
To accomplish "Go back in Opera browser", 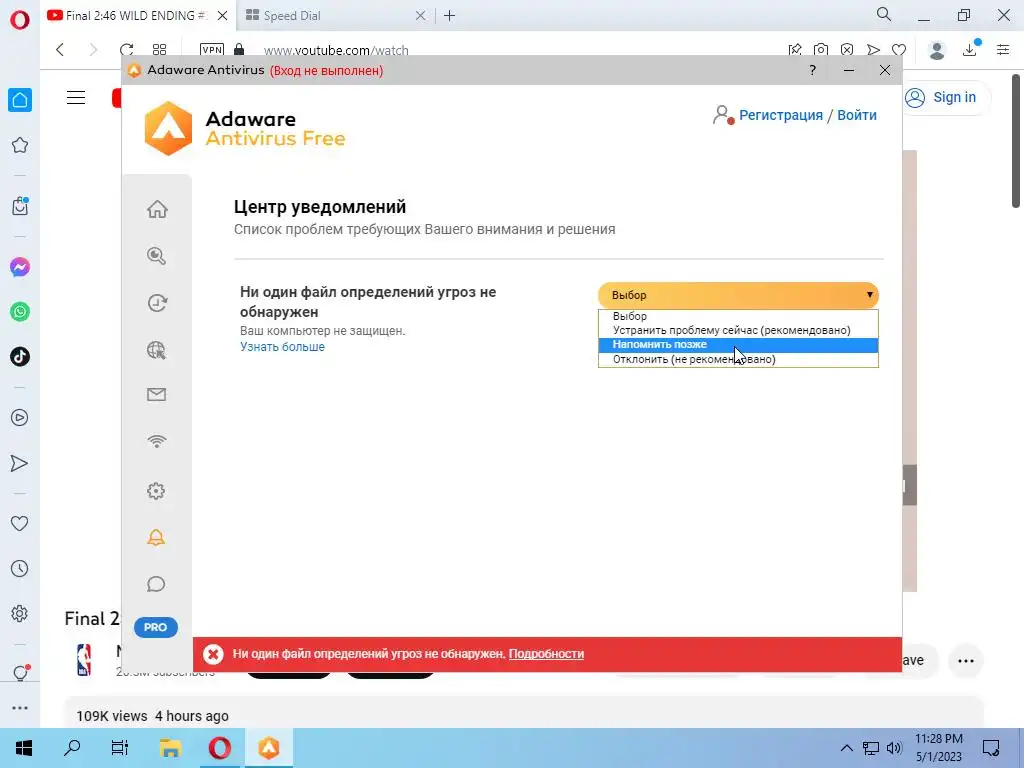I will 60,50.
